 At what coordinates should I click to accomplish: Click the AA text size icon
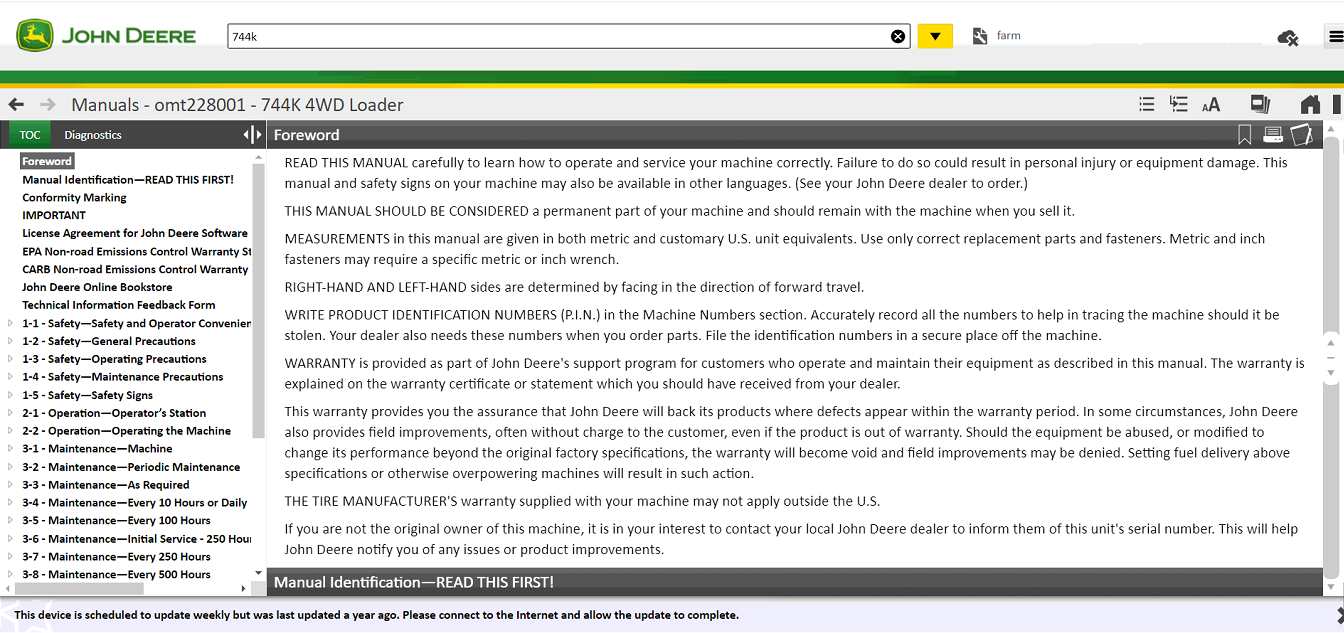pyautogui.click(x=1211, y=105)
